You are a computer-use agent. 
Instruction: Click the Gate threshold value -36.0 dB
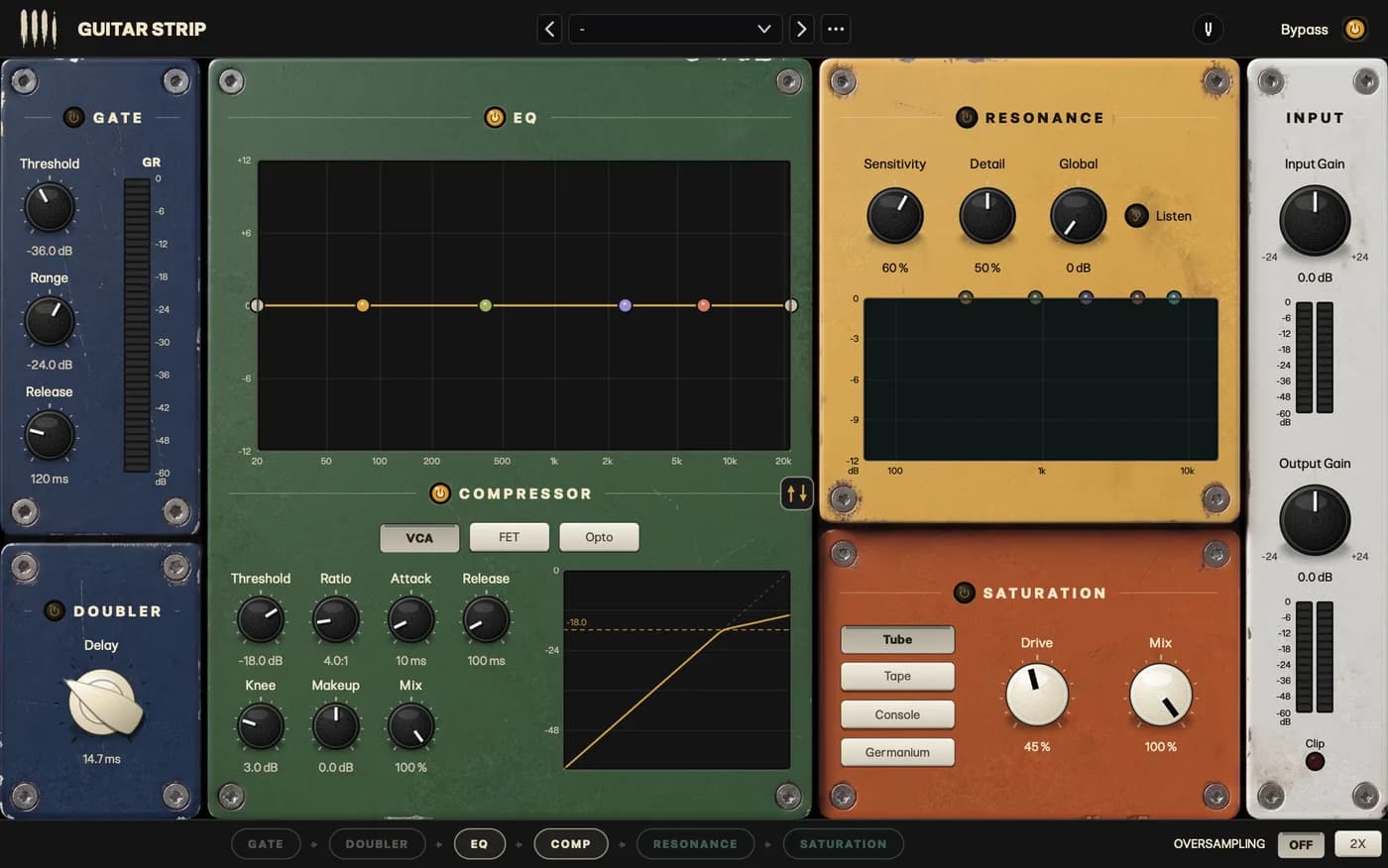(50, 251)
